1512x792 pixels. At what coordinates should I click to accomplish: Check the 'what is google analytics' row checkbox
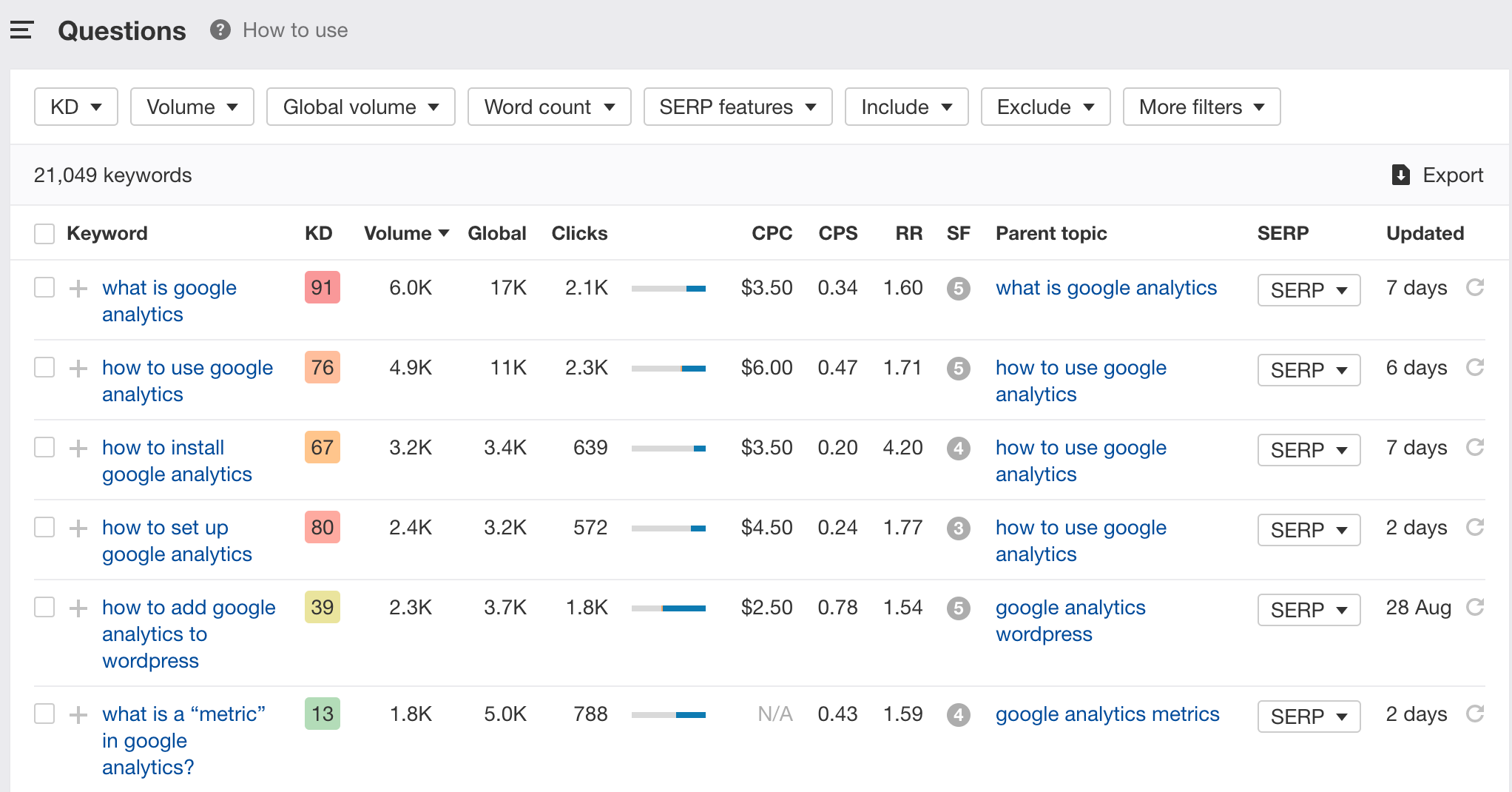(x=44, y=287)
